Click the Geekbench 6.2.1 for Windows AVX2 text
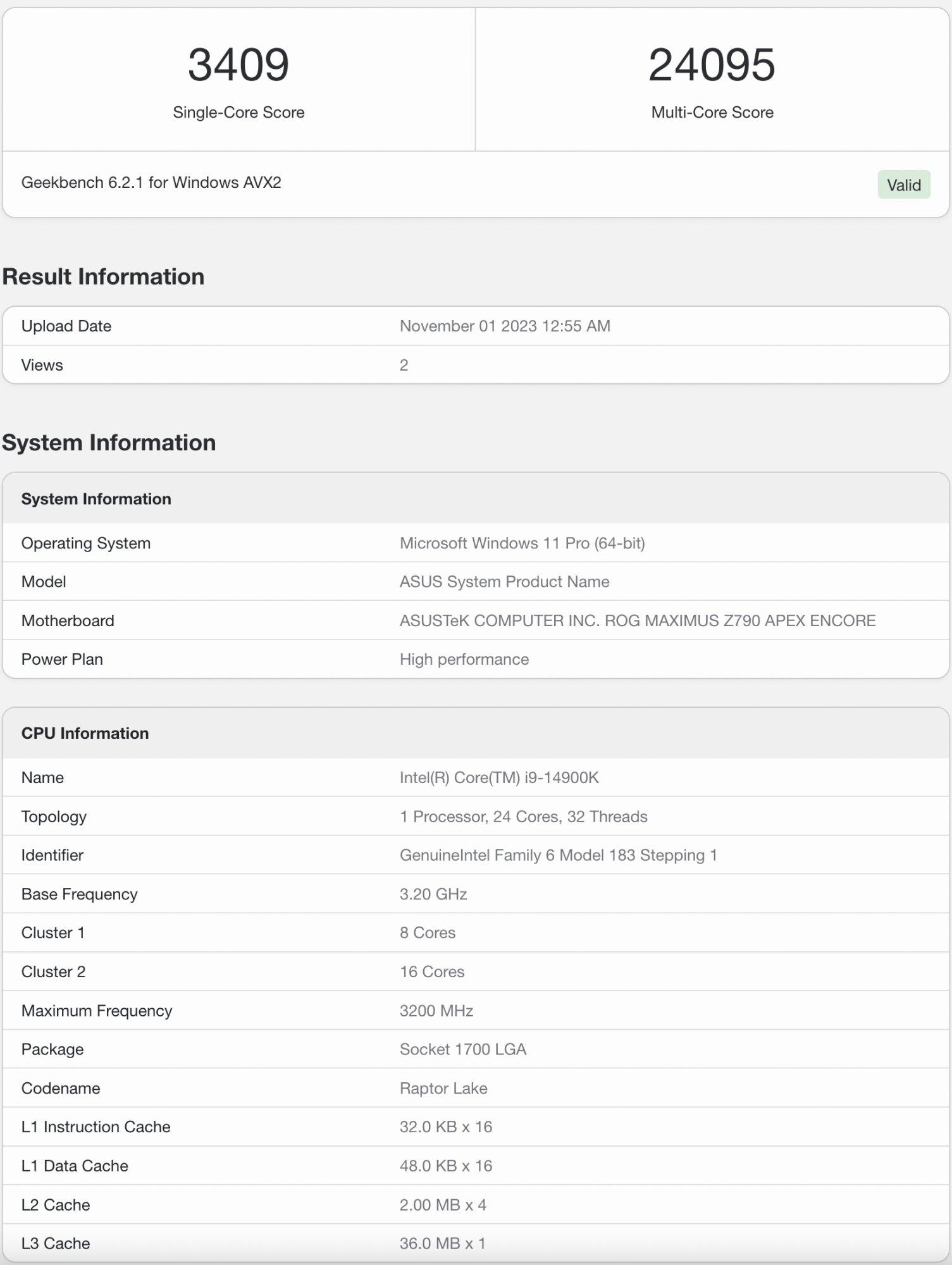The width and height of the screenshot is (952, 1265). [151, 182]
